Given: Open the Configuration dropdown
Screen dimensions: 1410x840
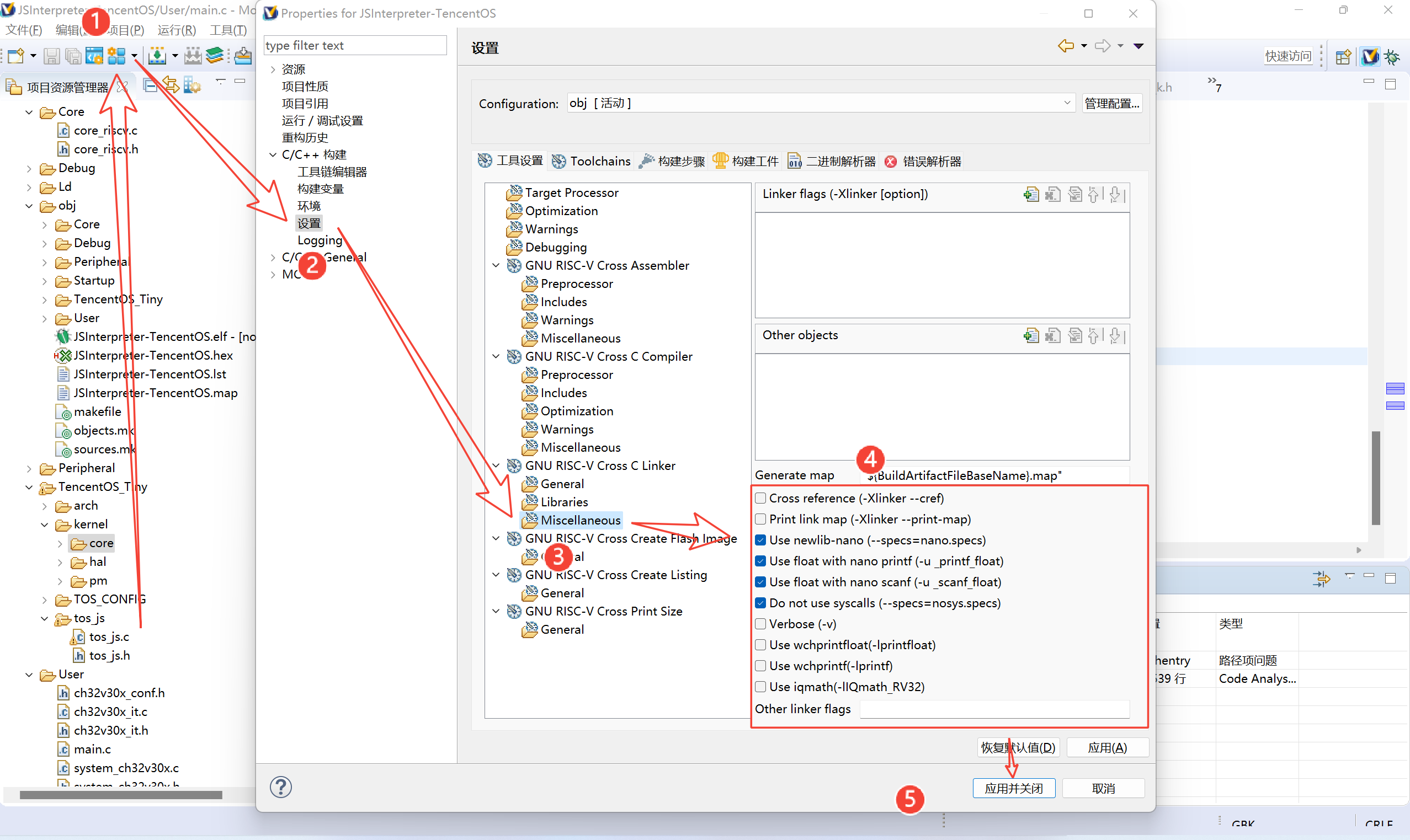Looking at the screenshot, I should point(1066,103).
